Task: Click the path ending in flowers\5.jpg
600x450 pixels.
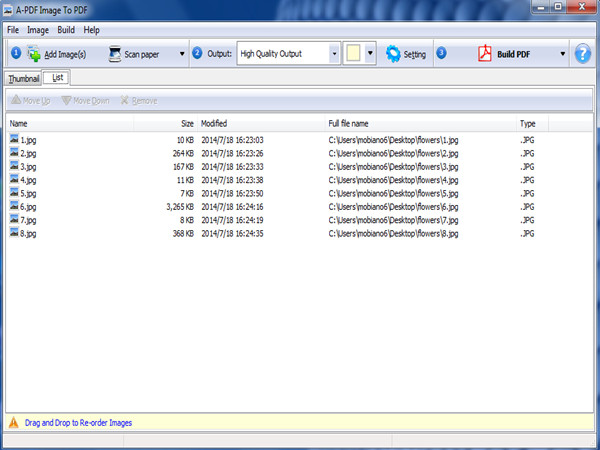Action: 393,194
